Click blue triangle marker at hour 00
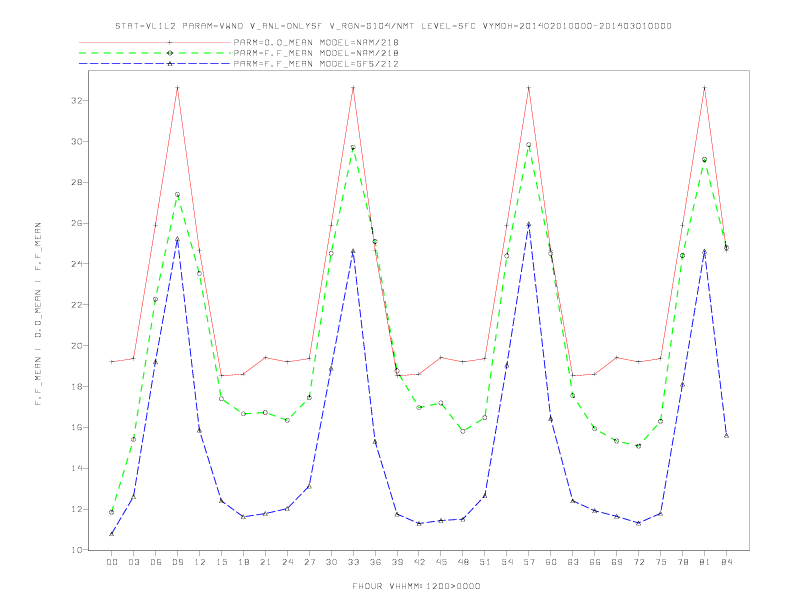The width and height of the screenshot is (792, 612). click(x=112, y=534)
